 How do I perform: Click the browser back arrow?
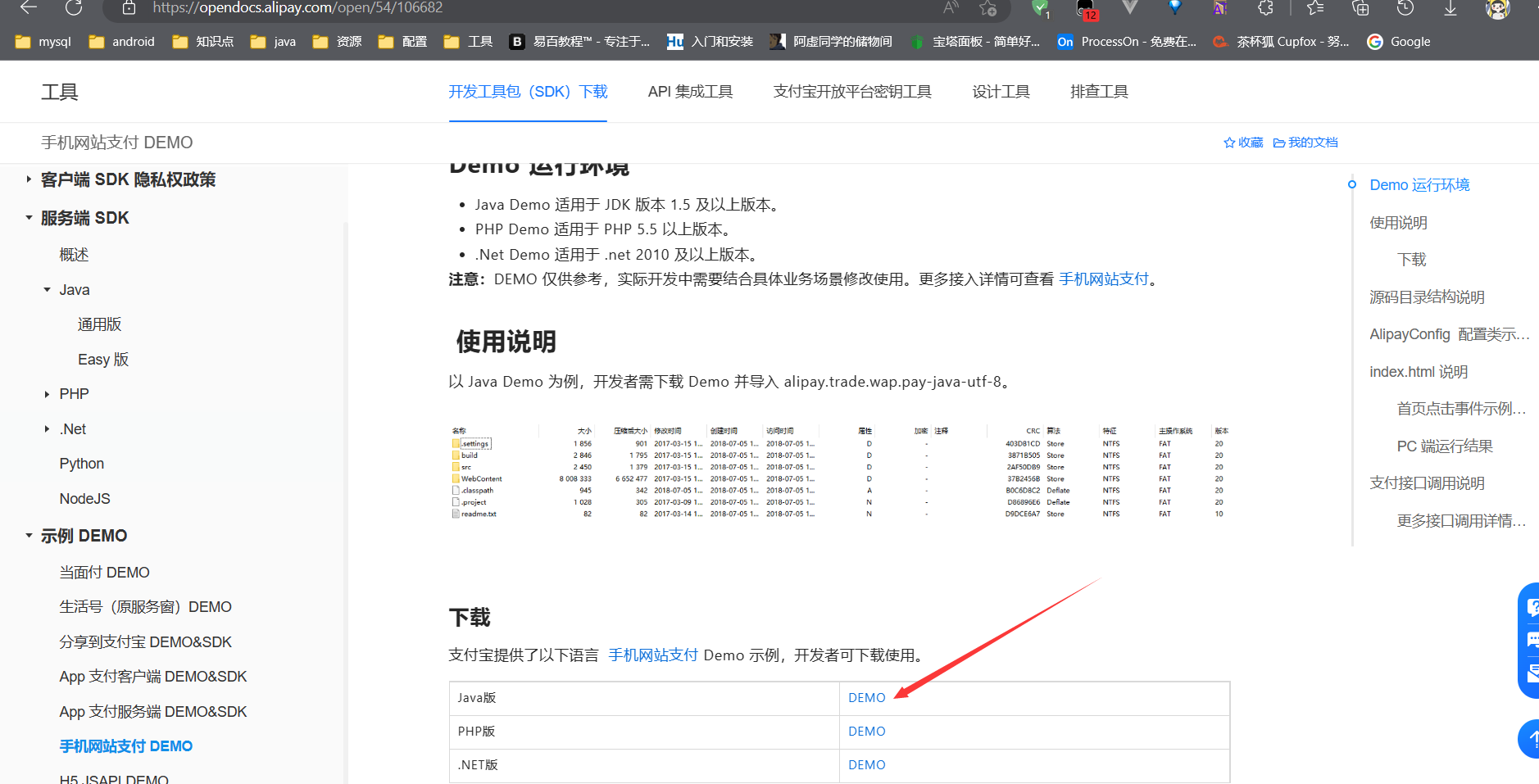coord(29,7)
